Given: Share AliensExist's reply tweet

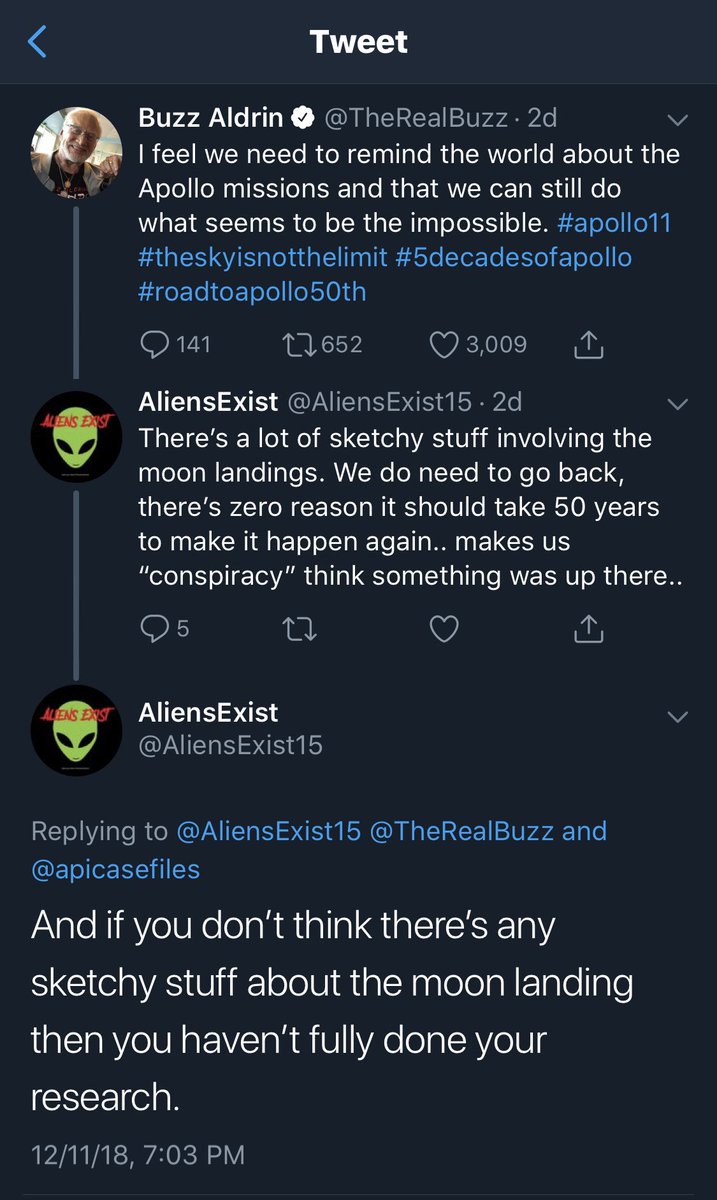Looking at the screenshot, I should tap(590, 628).
